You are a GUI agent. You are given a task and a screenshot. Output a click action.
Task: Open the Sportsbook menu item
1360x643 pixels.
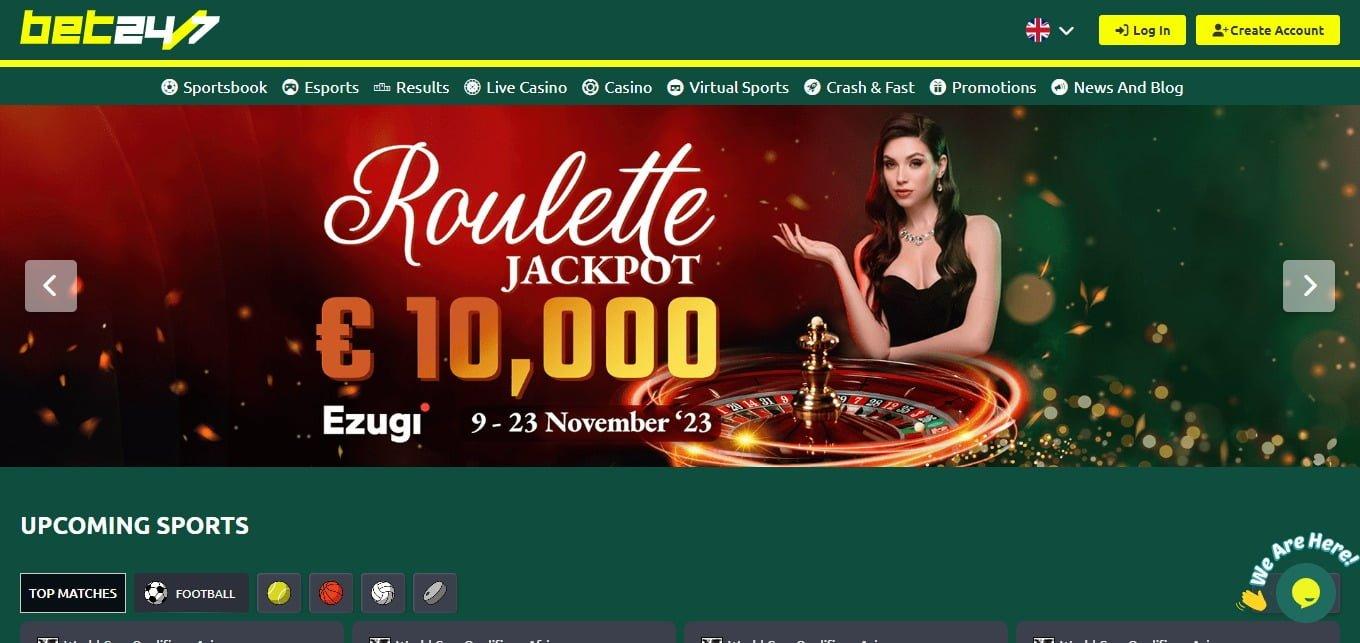click(x=215, y=87)
